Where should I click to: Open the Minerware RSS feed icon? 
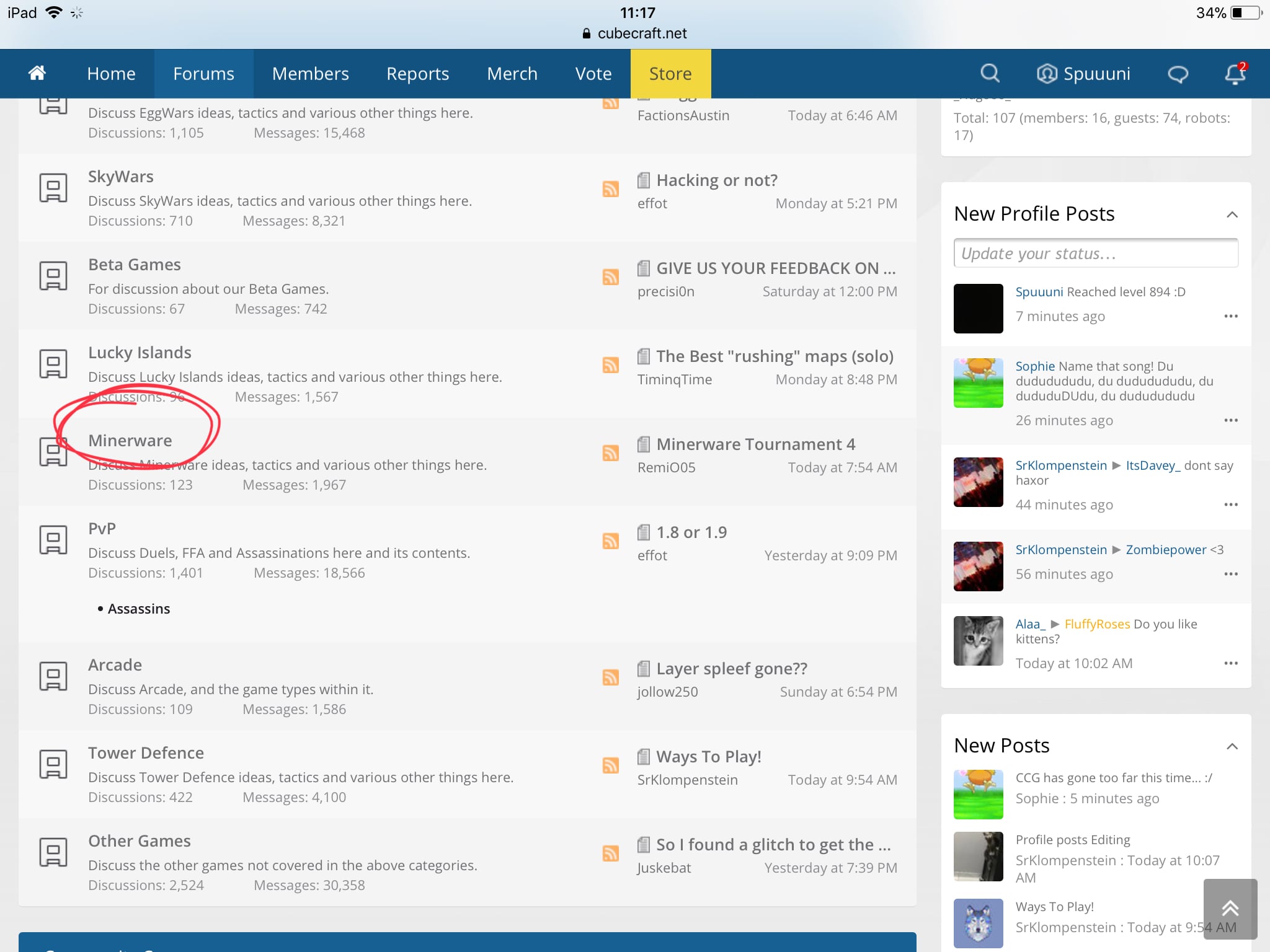(x=611, y=453)
